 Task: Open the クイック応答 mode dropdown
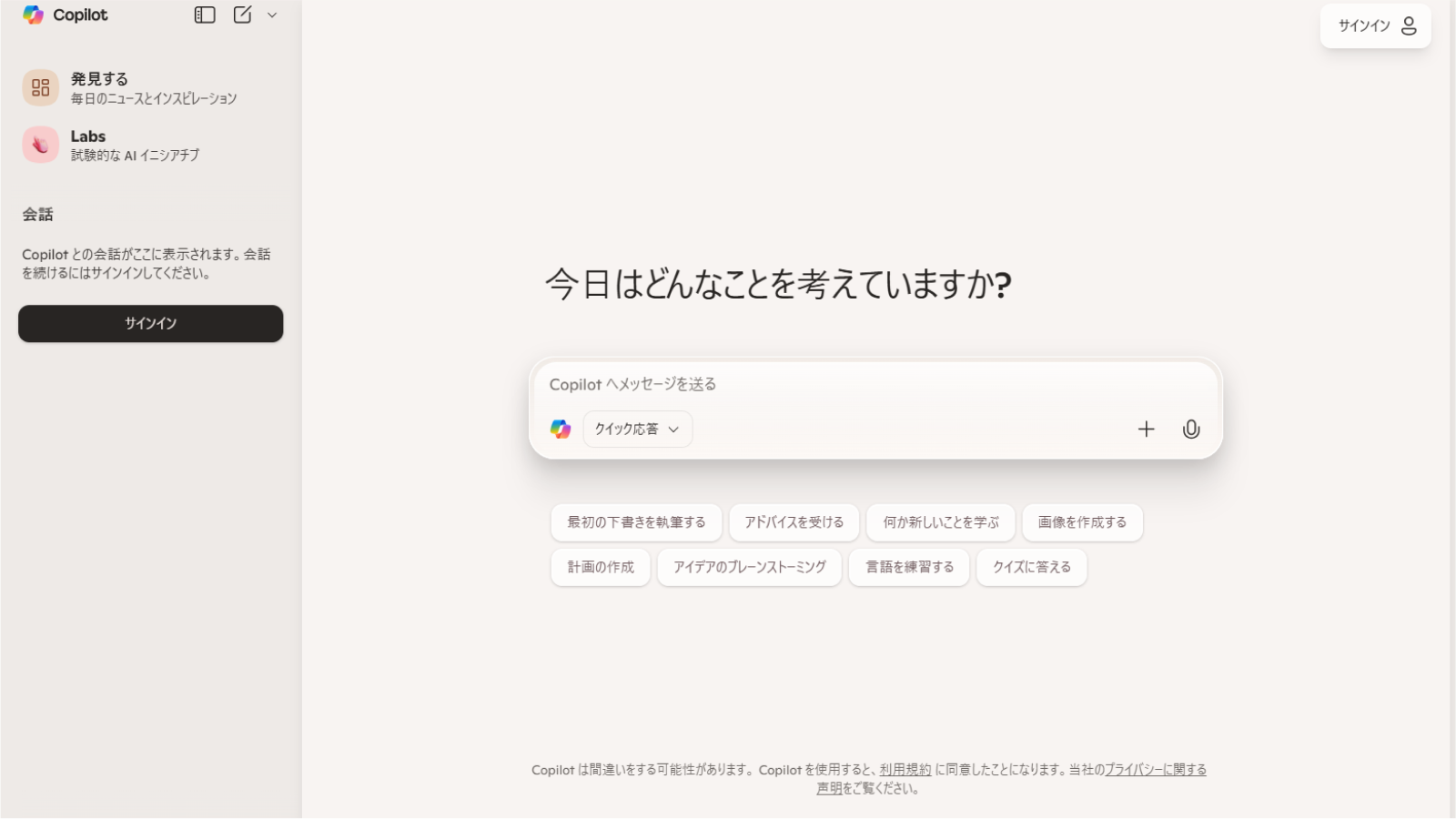tap(637, 429)
